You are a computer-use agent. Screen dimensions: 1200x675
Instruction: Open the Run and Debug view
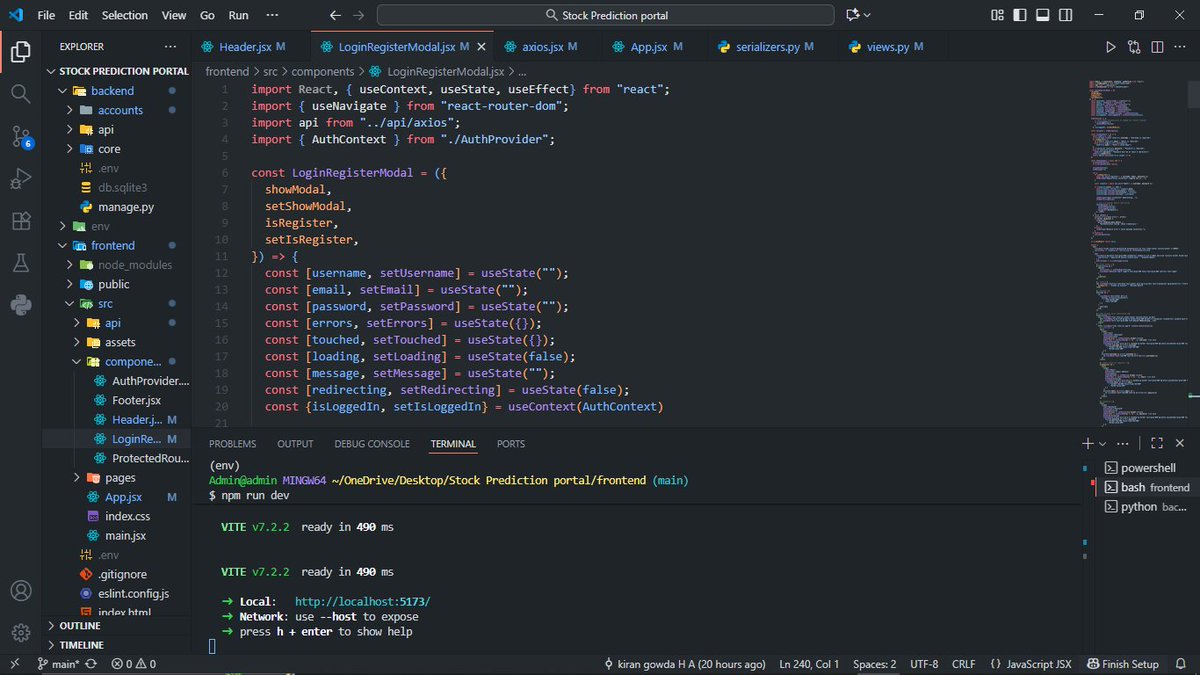(x=20, y=178)
